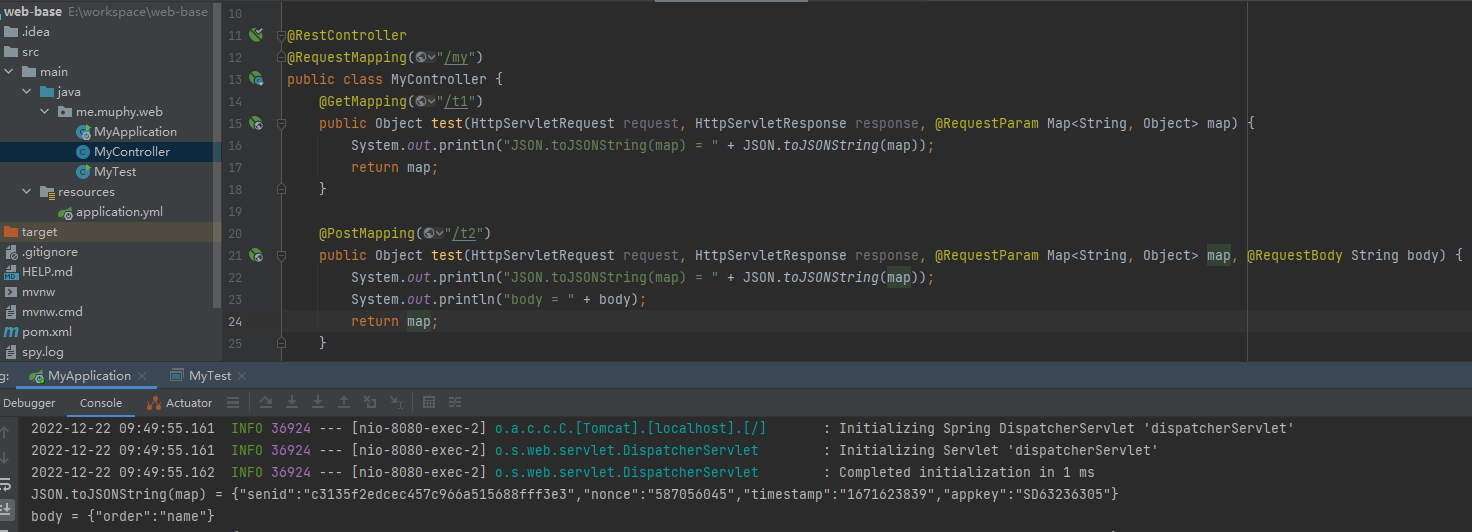
Task: Collapse the me.muphy.web package chevron
Action: pyautogui.click(x=45, y=112)
